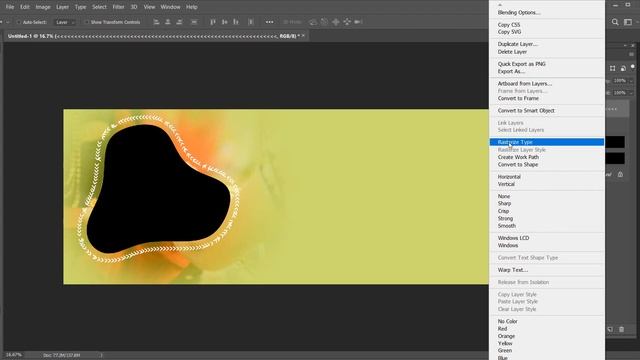The image size is (640, 360).
Task: Align bottom edges icon
Action: pos(236,22)
